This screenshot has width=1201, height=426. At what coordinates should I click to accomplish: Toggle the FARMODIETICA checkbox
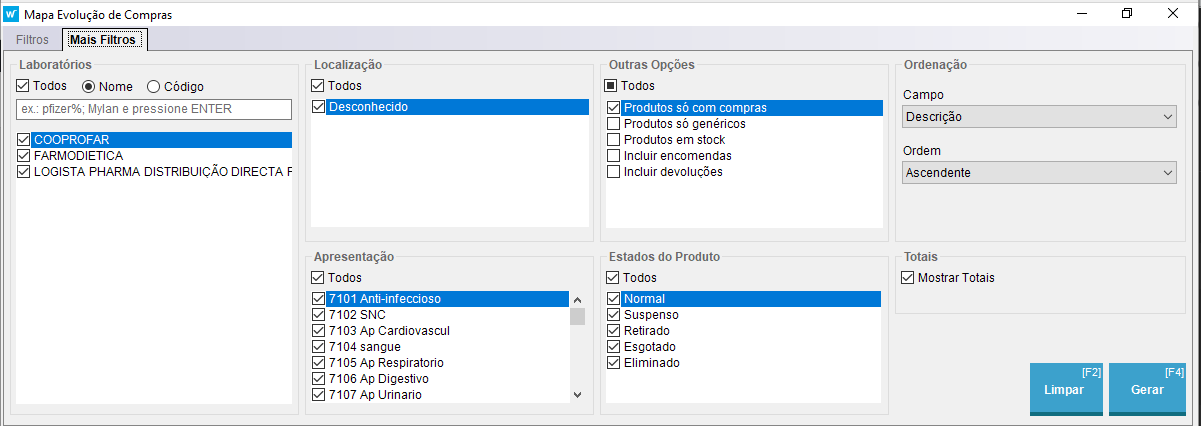click(x=24, y=156)
